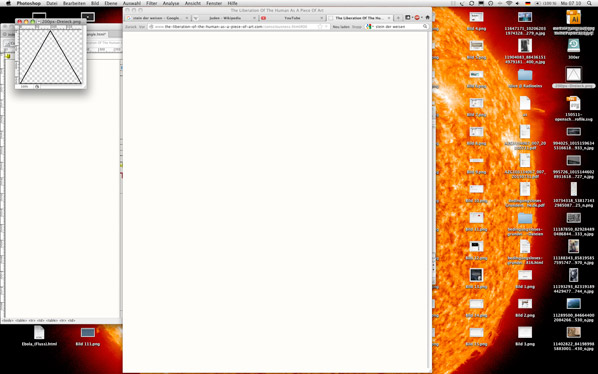Switch to the YouTube browser tab
Viewport: 598px width, 374px height.
292,18
